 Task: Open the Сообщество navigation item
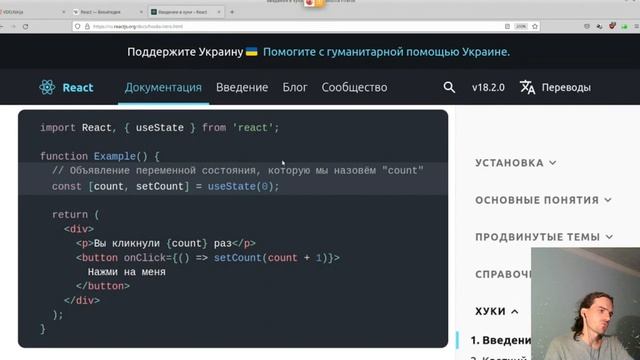pos(354,87)
